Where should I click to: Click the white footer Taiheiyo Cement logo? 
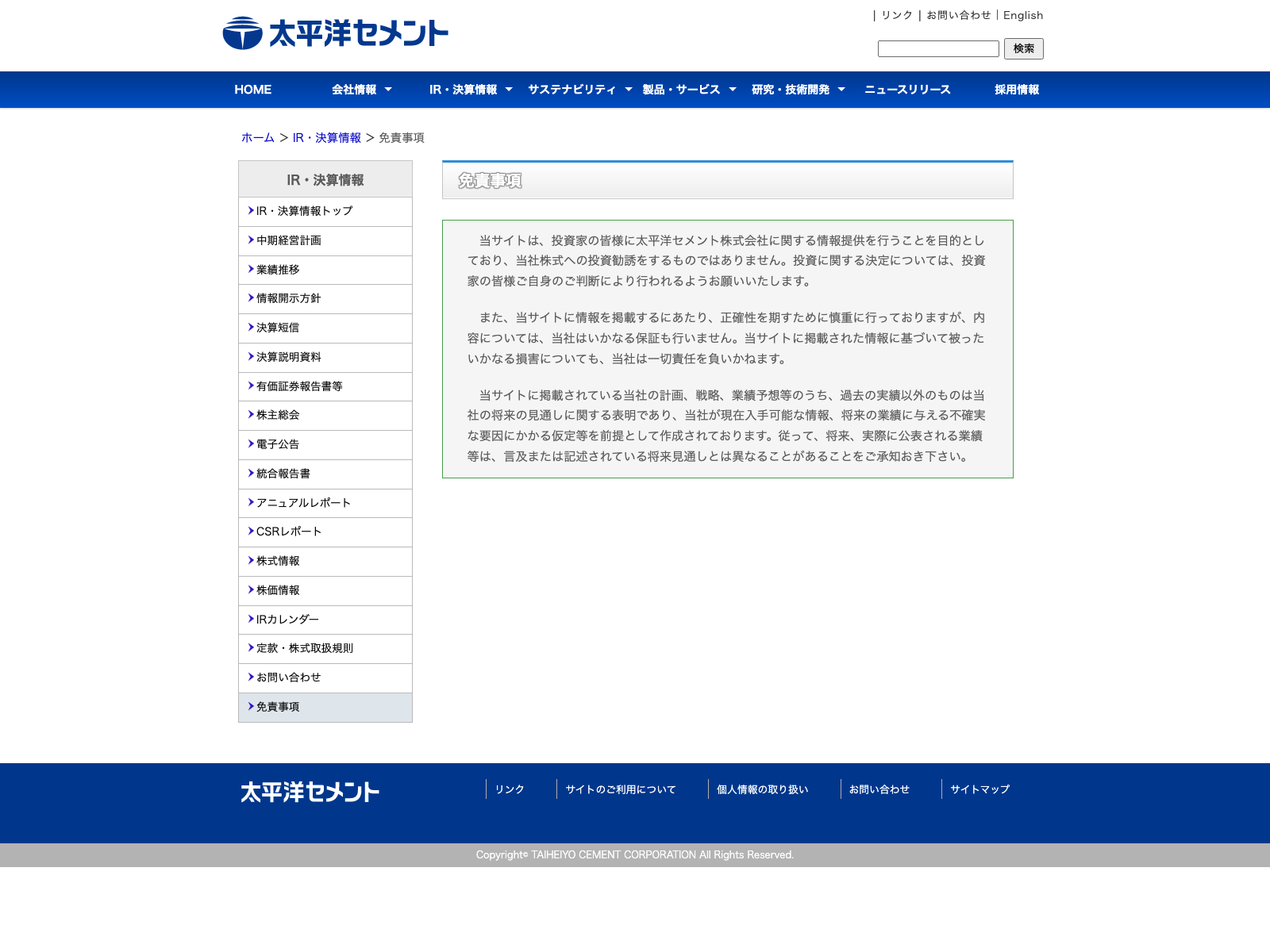(x=310, y=792)
